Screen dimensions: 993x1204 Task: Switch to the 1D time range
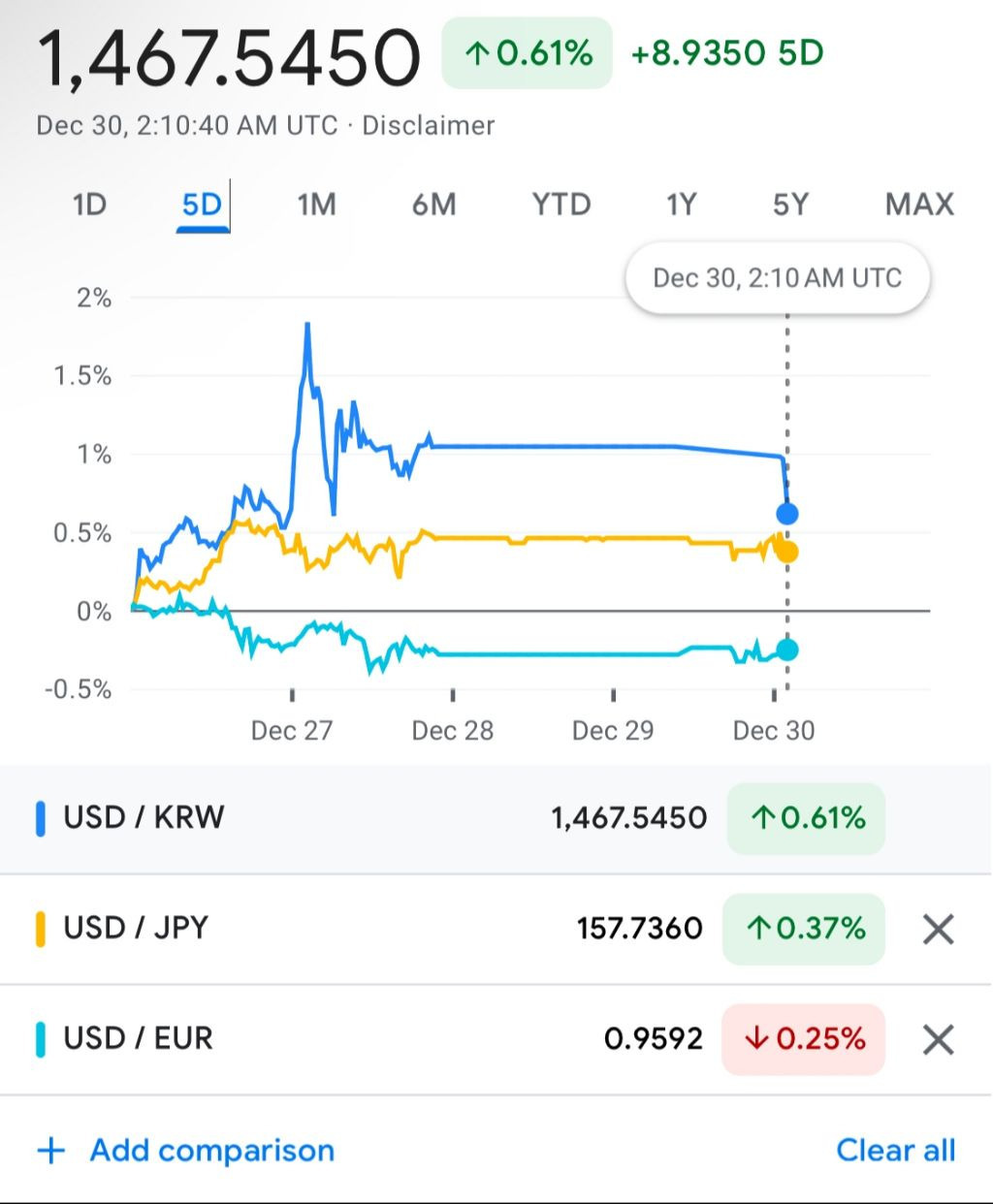(x=89, y=205)
